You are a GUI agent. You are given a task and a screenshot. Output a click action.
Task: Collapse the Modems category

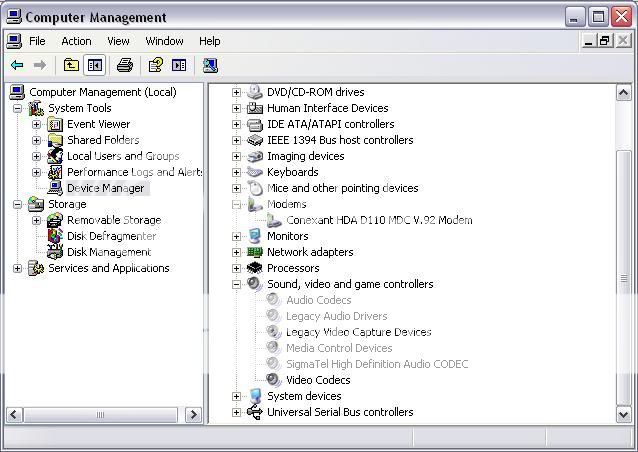point(237,204)
